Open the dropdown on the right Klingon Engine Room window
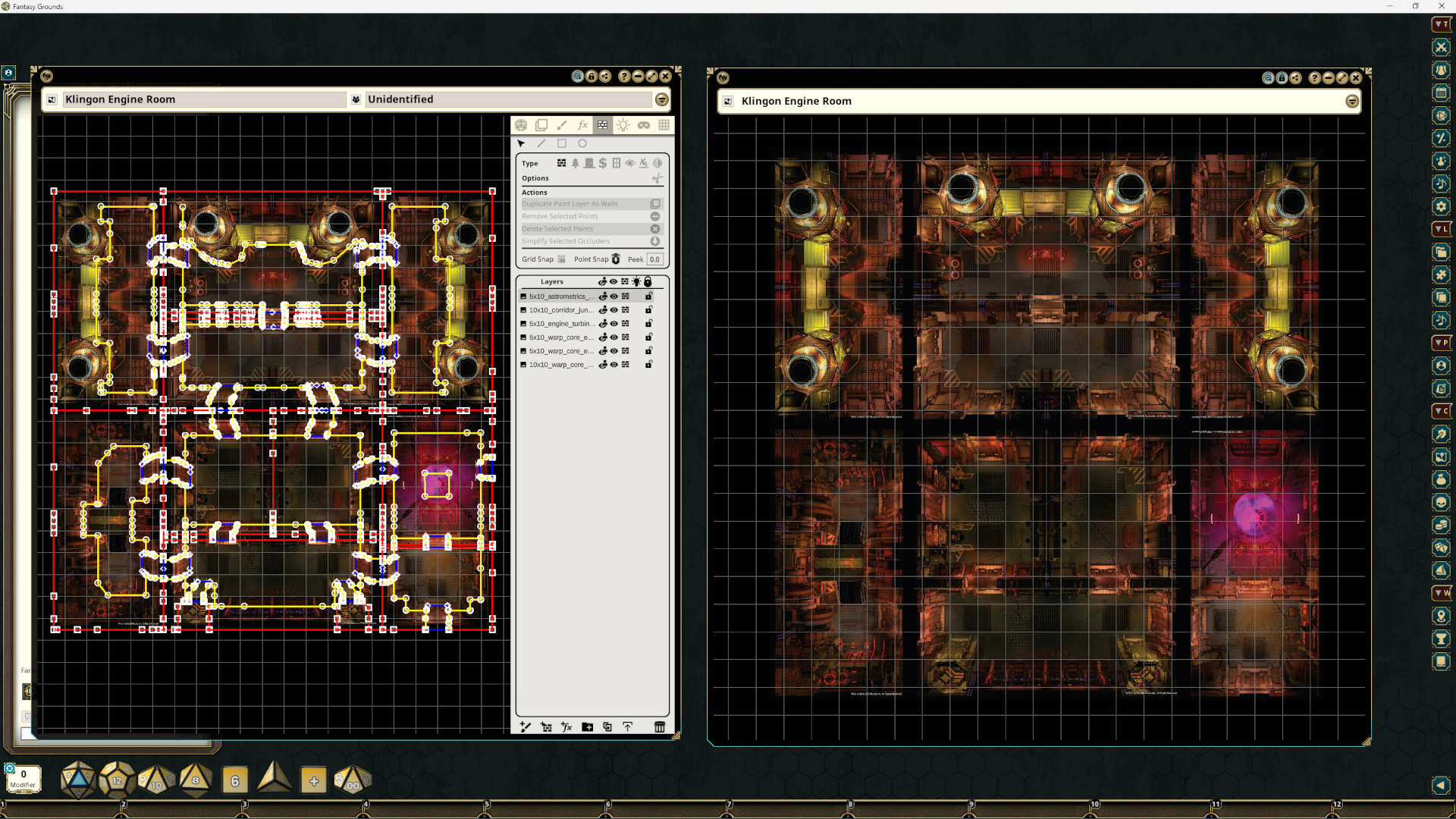 (1353, 101)
